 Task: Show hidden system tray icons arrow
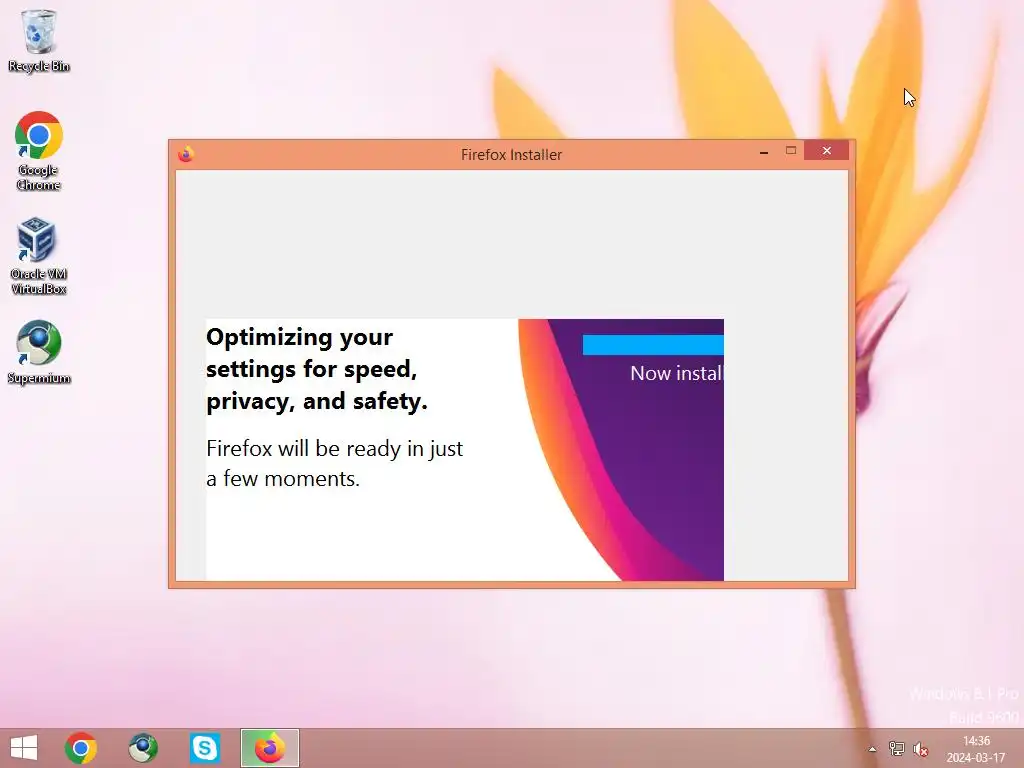[872, 749]
